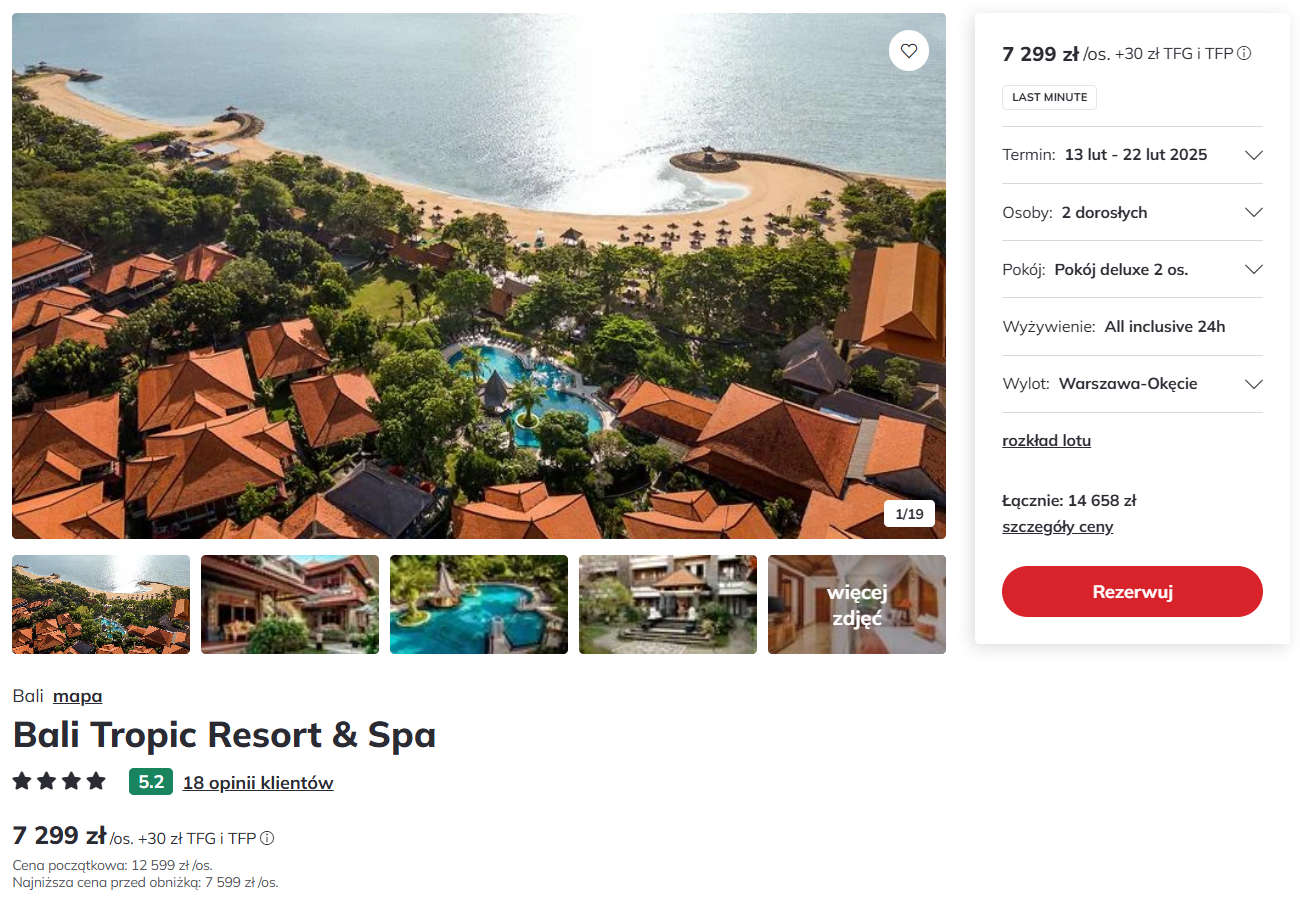
Task: Open price info icon in booking panel
Action: (x=1244, y=54)
